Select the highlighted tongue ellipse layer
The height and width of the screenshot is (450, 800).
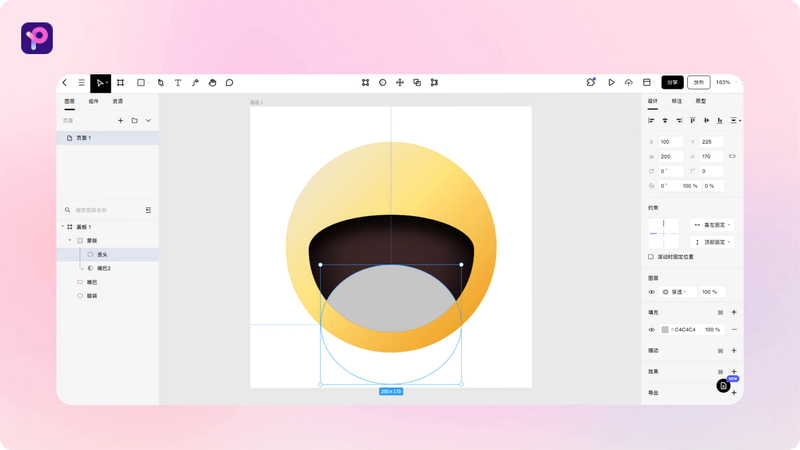[108, 255]
